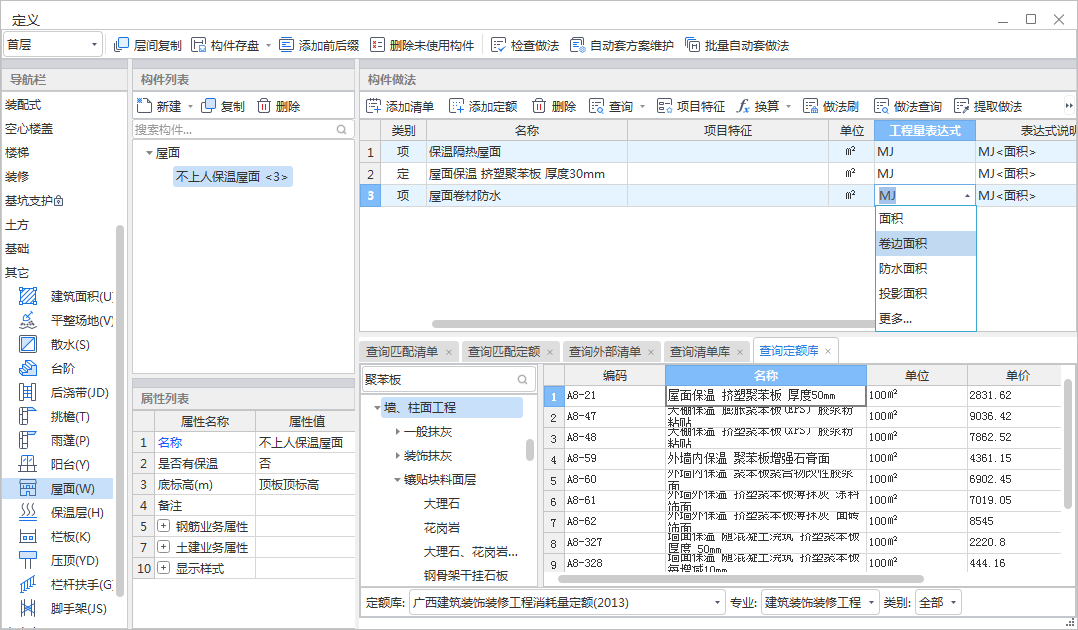Click 复制 icon in component list
1078x630 pixels.
coord(208,106)
